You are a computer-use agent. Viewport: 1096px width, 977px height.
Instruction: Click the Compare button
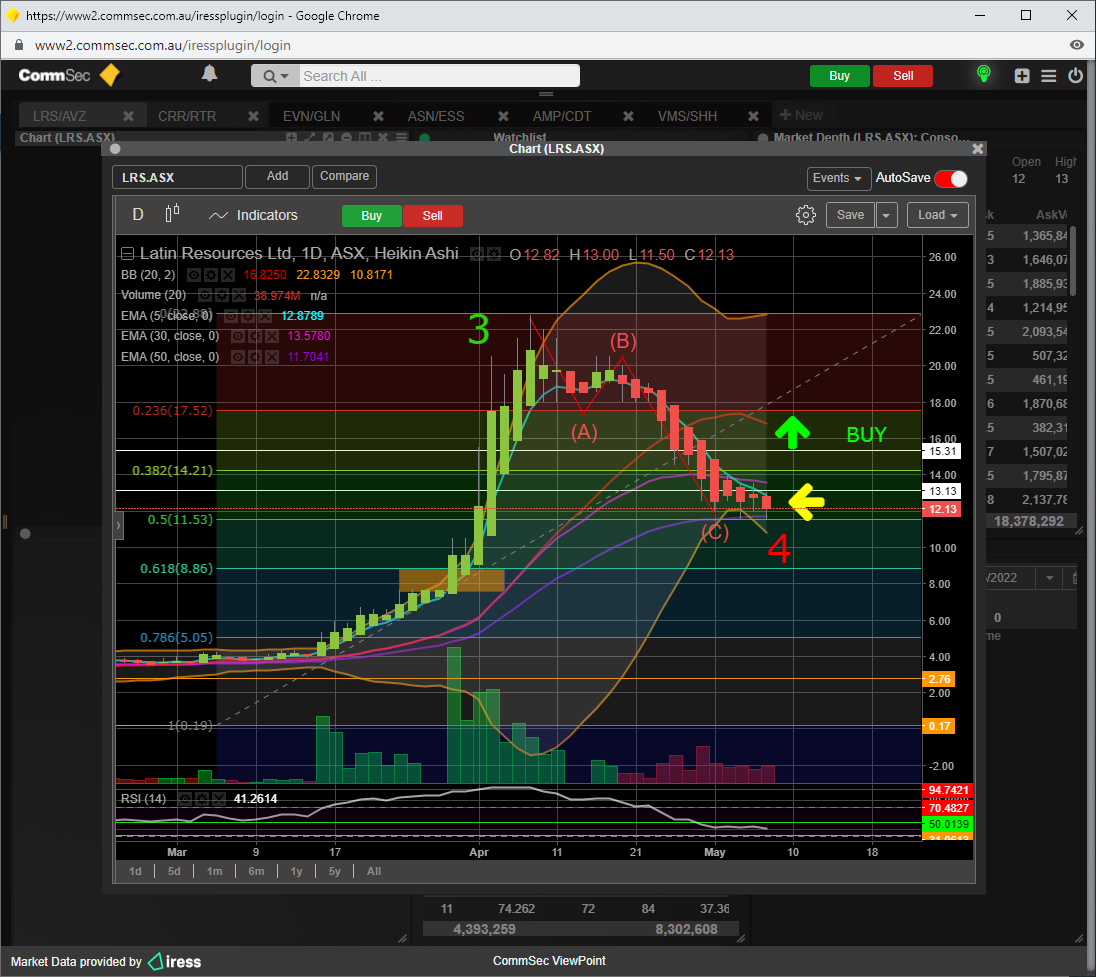tap(345, 177)
